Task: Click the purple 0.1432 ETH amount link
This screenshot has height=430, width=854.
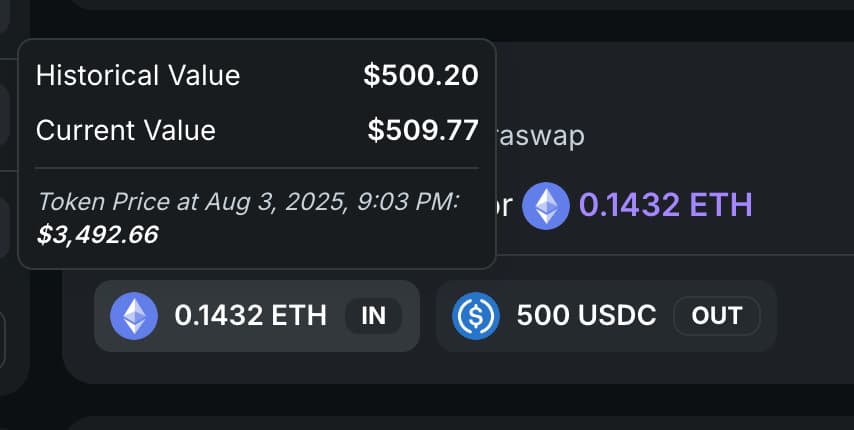Action: [x=665, y=205]
